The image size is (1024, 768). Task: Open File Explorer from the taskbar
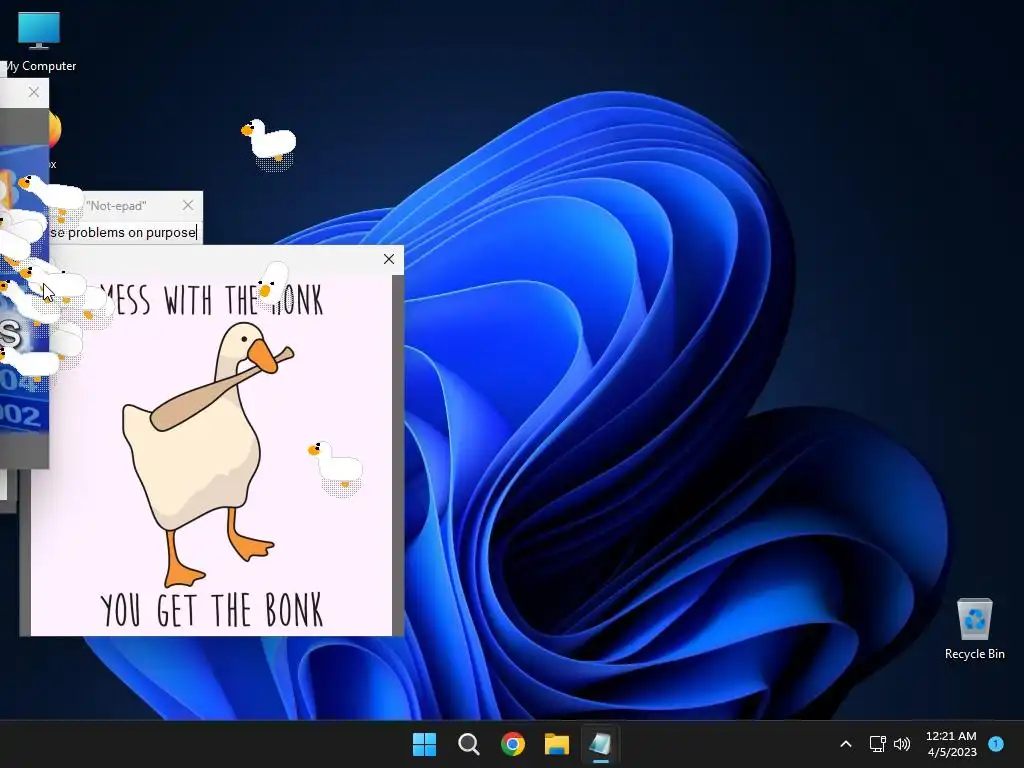click(x=557, y=744)
